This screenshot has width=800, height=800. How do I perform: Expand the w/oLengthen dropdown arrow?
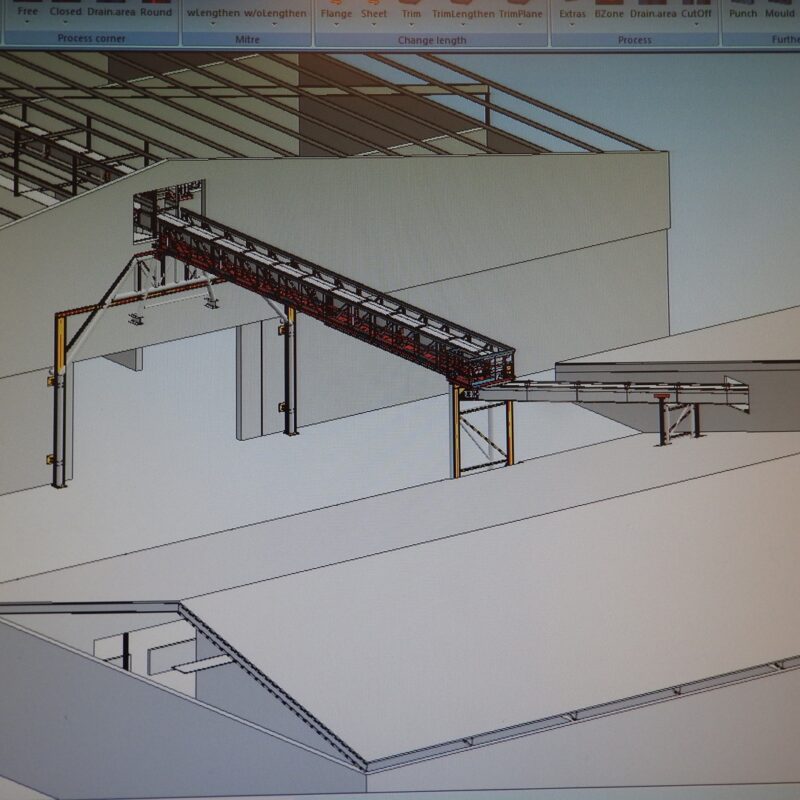(274, 24)
